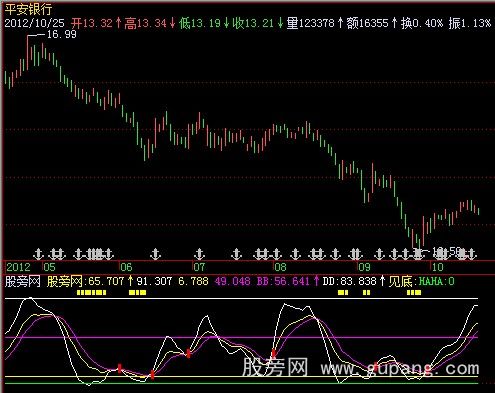Click the white 股旁网 indicator name
Screen dimensions: 495x393
tap(23, 282)
